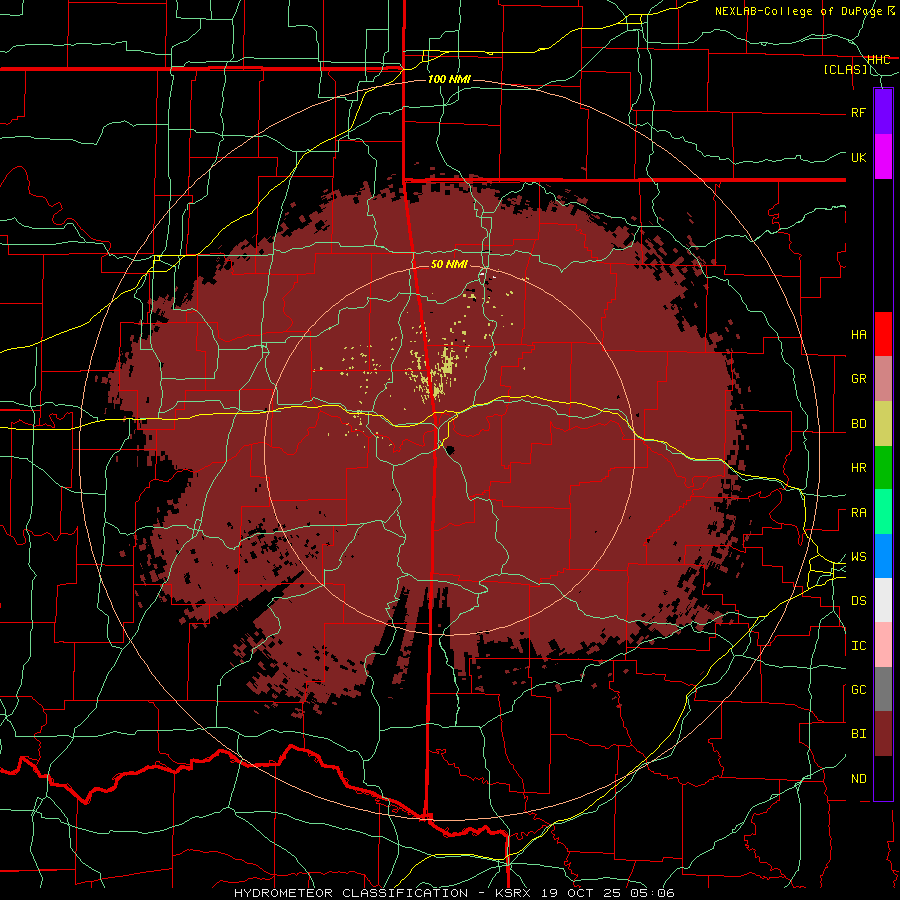This screenshot has height=900, width=900.
Task: Click the GC legend label
Action: tap(858, 690)
